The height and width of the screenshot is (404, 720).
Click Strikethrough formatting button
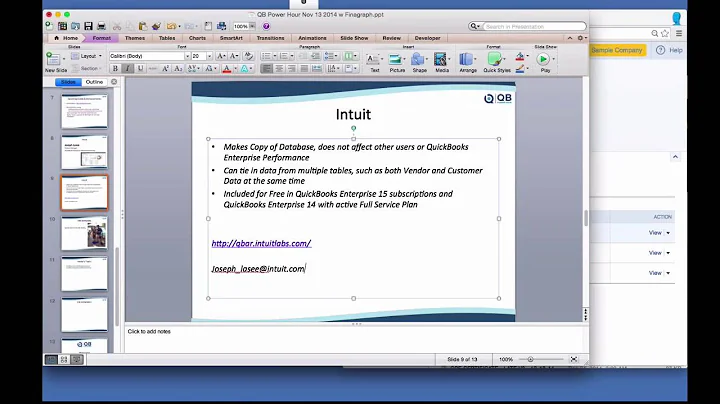tap(152, 68)
